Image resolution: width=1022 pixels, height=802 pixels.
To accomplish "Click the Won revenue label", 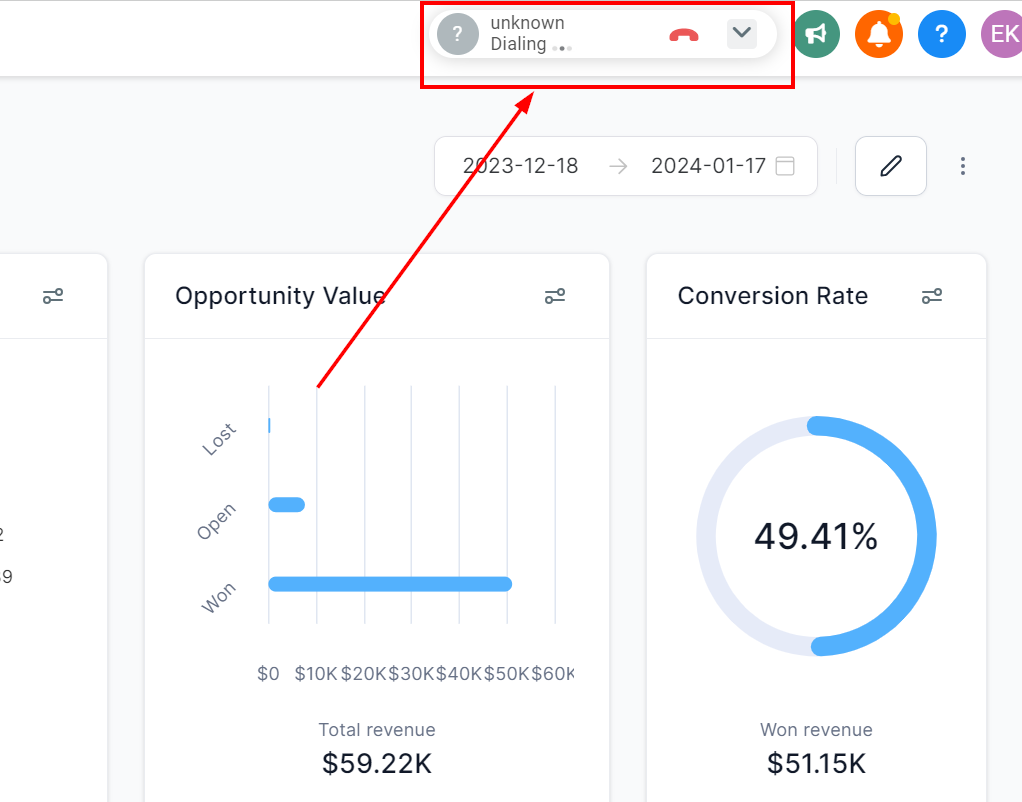I will [816, 730].
